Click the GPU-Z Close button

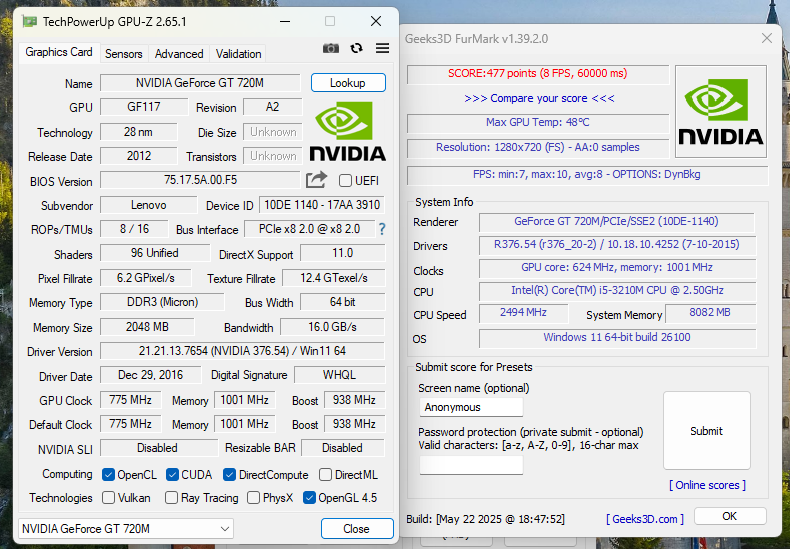pyautogui.click(x=357, y=529)
